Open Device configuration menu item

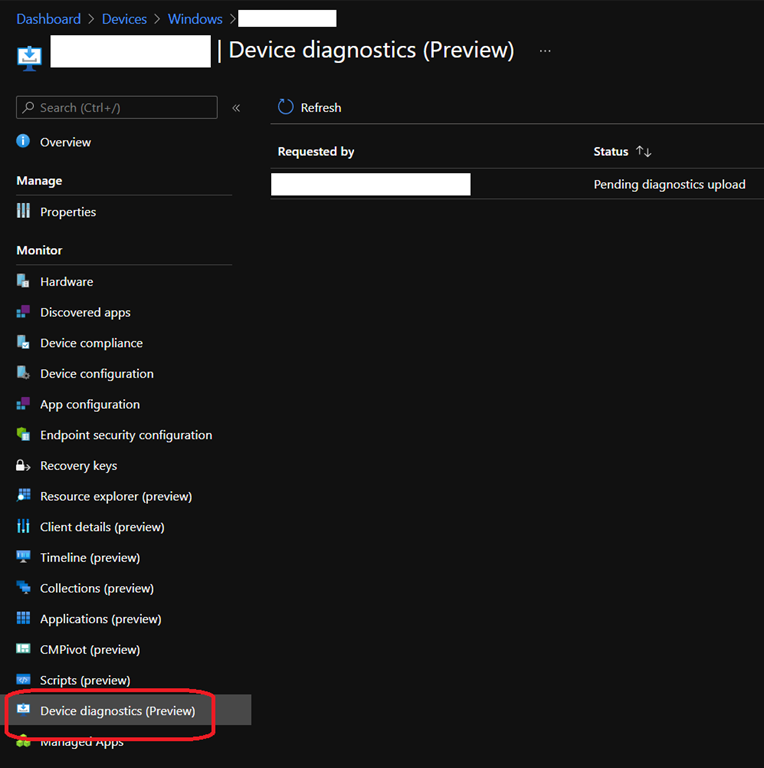point(96,374)
